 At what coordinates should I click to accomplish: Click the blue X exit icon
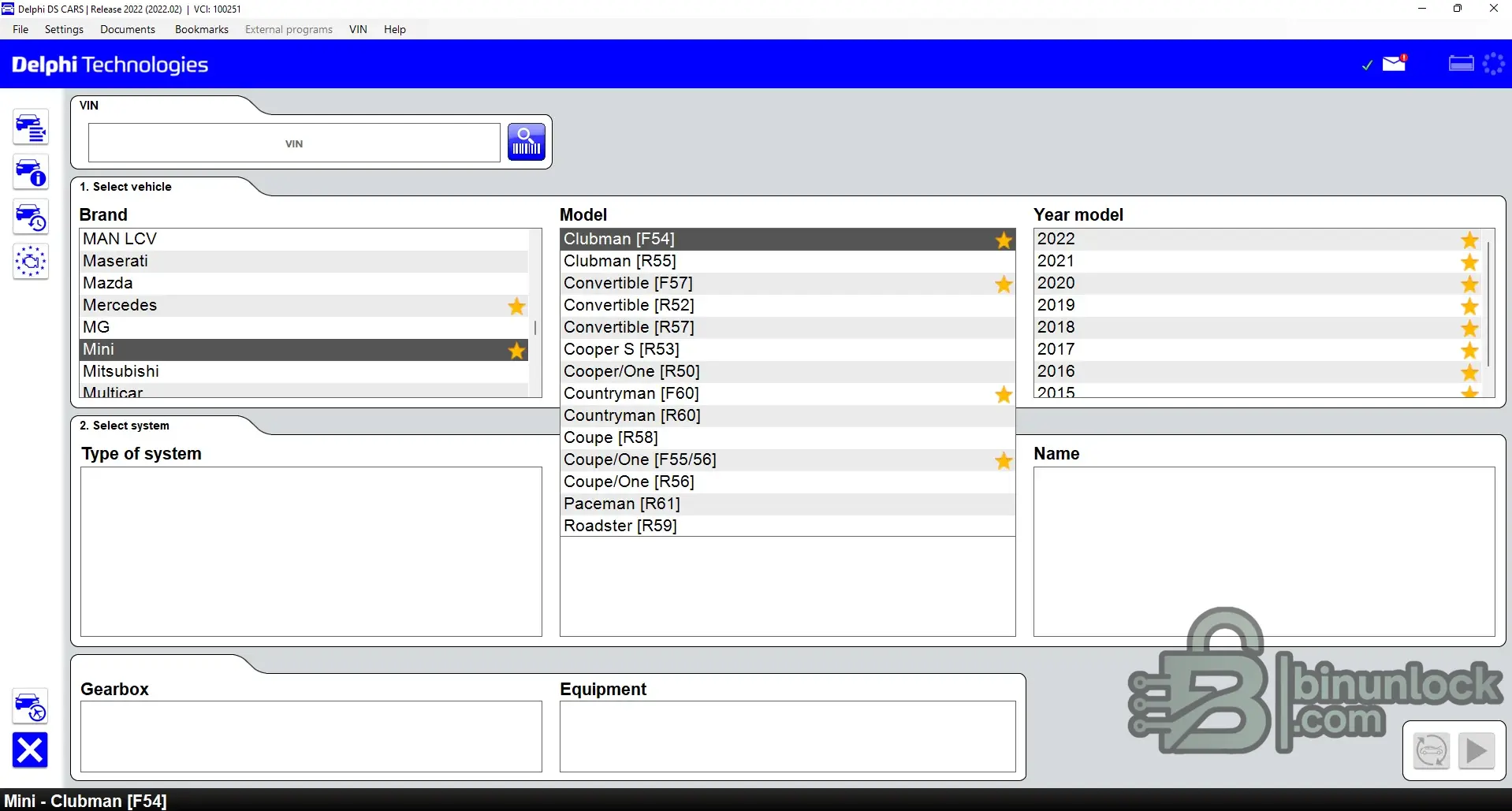30,750
